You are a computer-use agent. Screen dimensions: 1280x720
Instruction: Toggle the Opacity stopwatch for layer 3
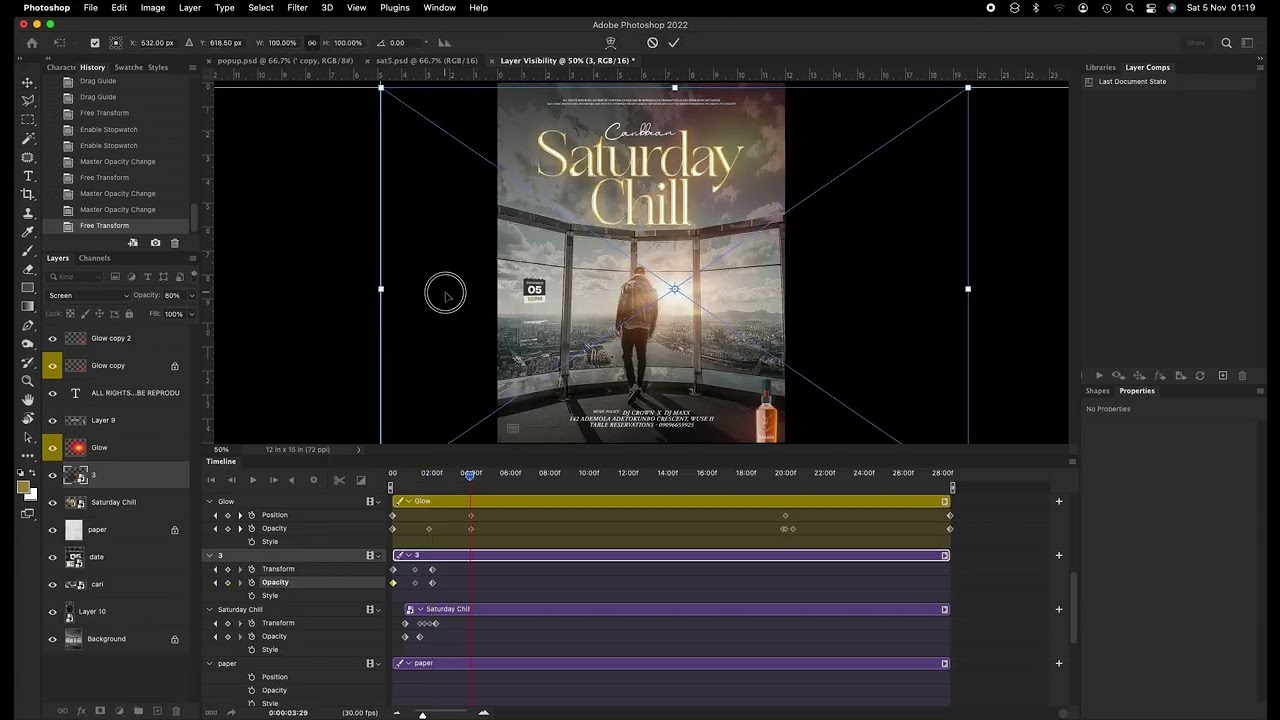click(x=252, y=583)
